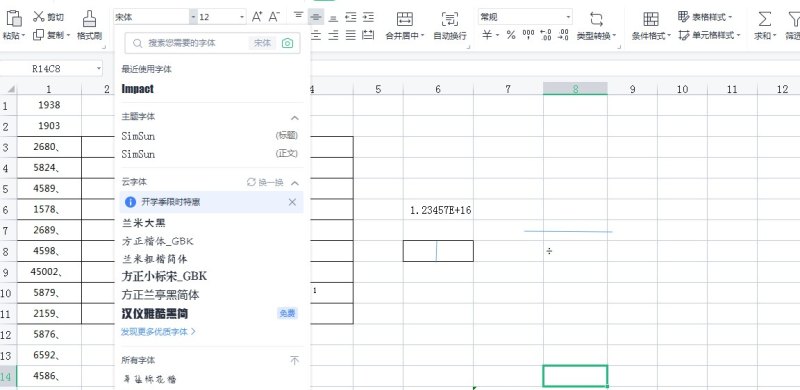This screenshot has height=390, width=800.
Task: Close the 开学季限时特惠 promotion banner
Action: click(292, 202)
